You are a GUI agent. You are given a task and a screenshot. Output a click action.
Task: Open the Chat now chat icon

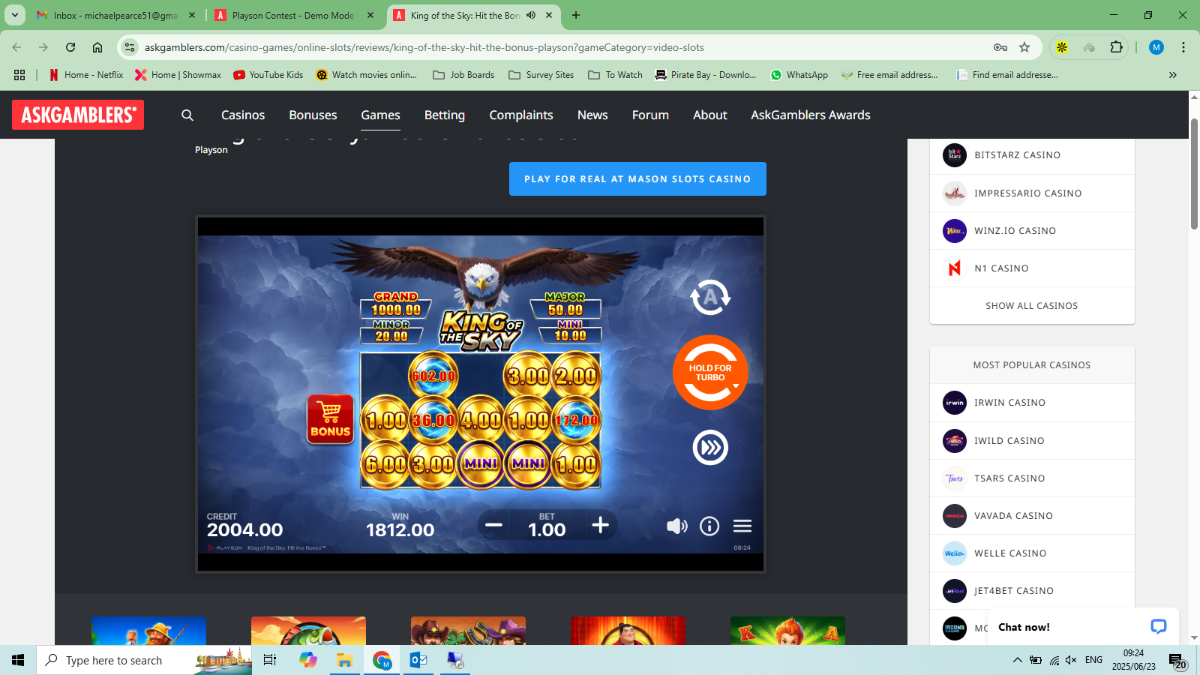pyautogui.click(x=1158, y=627)
